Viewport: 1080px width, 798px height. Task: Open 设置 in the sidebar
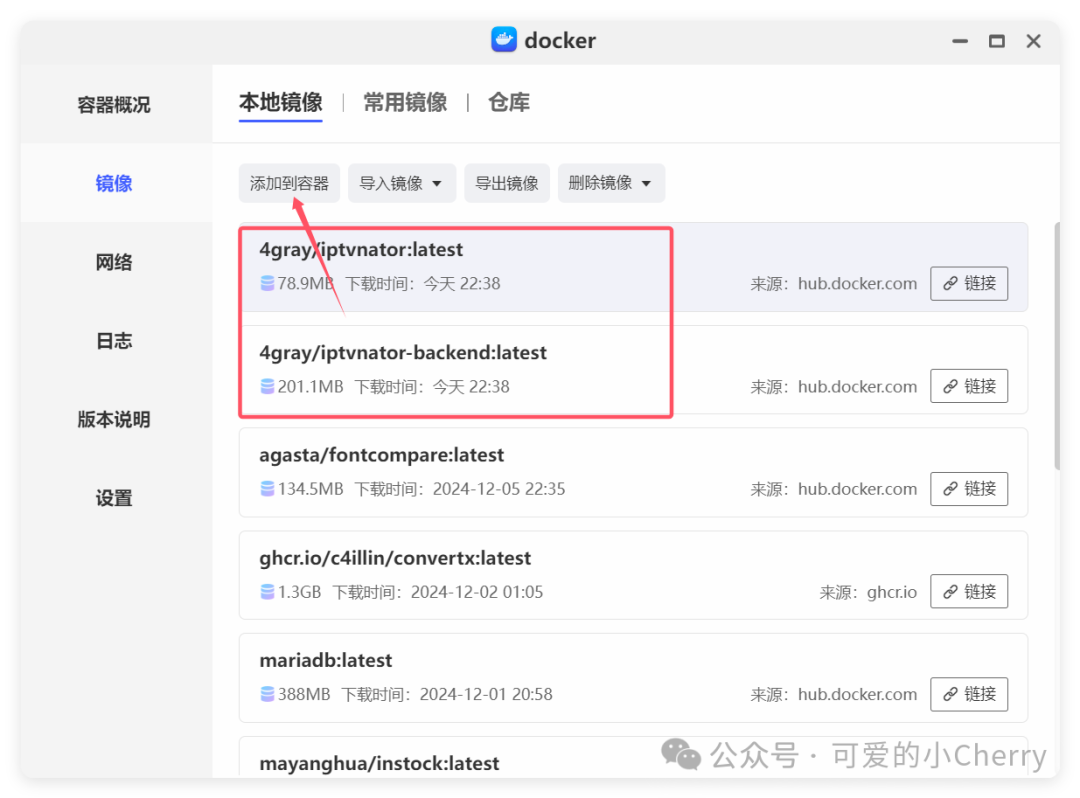[114, 498]
